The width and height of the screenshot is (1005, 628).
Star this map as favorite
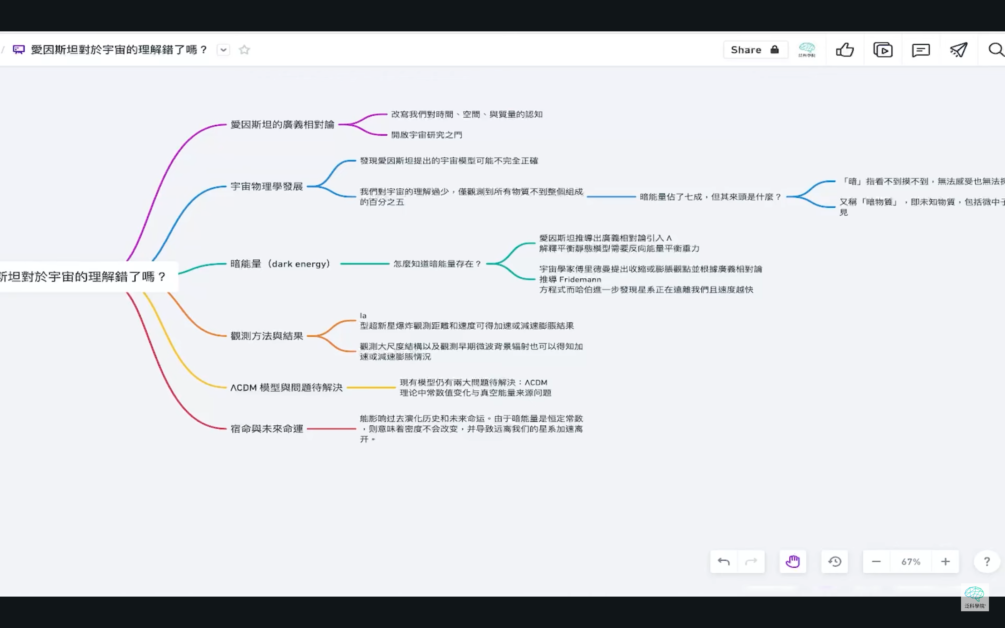click(245, 50)
